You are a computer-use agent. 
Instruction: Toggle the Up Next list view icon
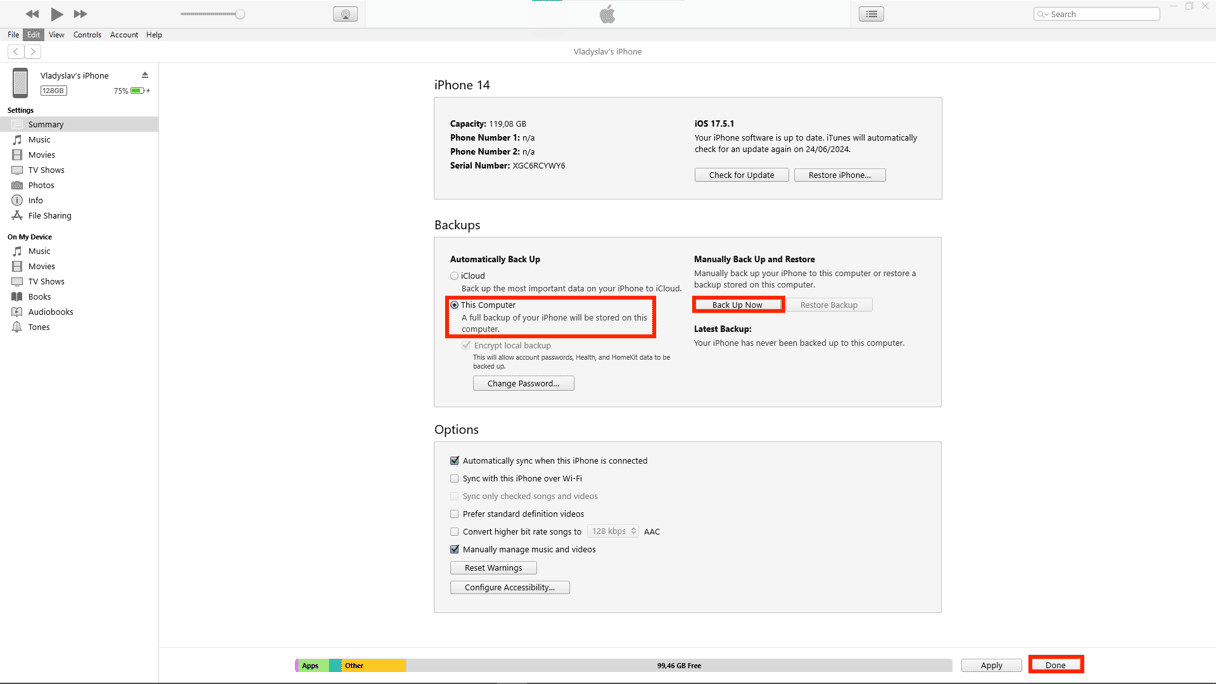pyautogui.click(x=871, y=14)
